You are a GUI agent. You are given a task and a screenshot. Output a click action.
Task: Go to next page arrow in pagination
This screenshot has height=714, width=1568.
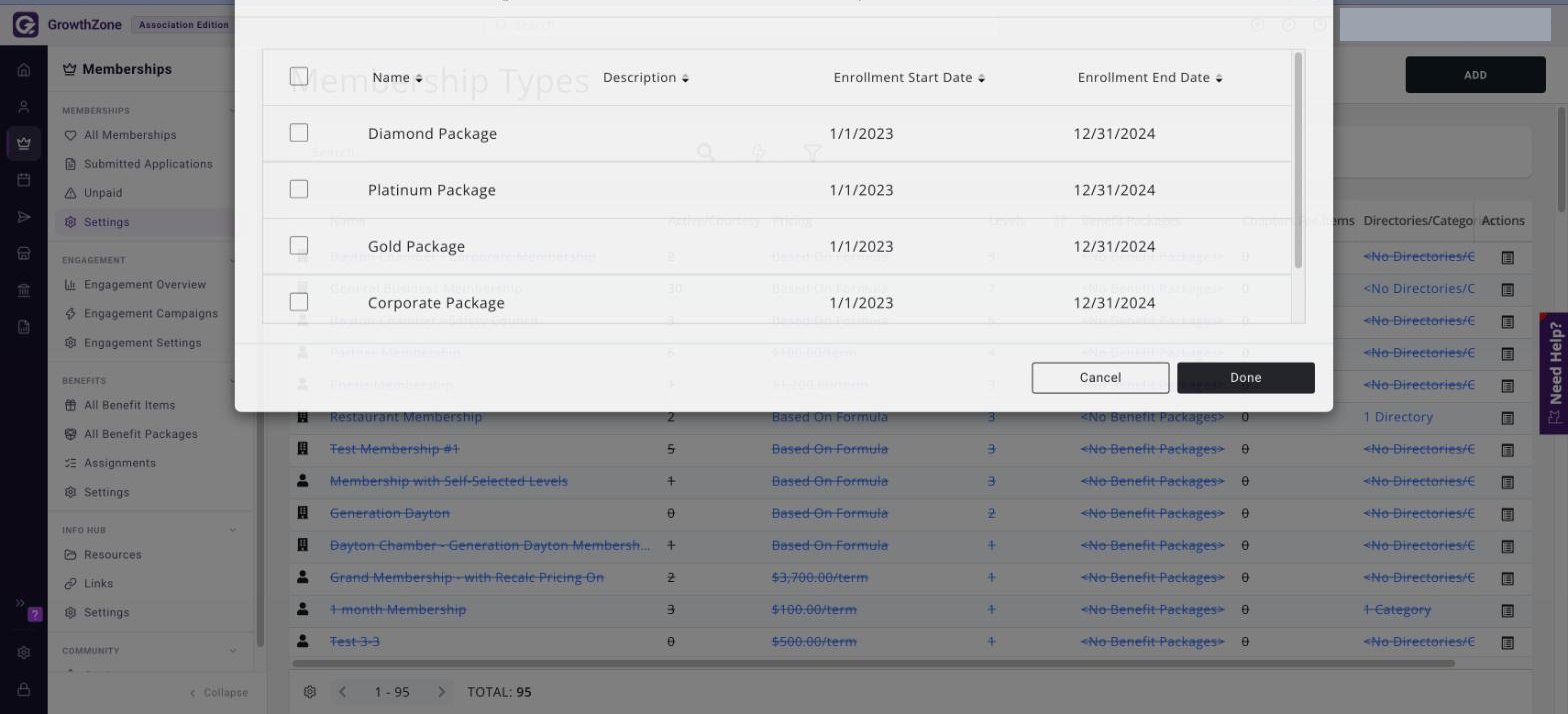pyautogui.click(x=441, y=692)
